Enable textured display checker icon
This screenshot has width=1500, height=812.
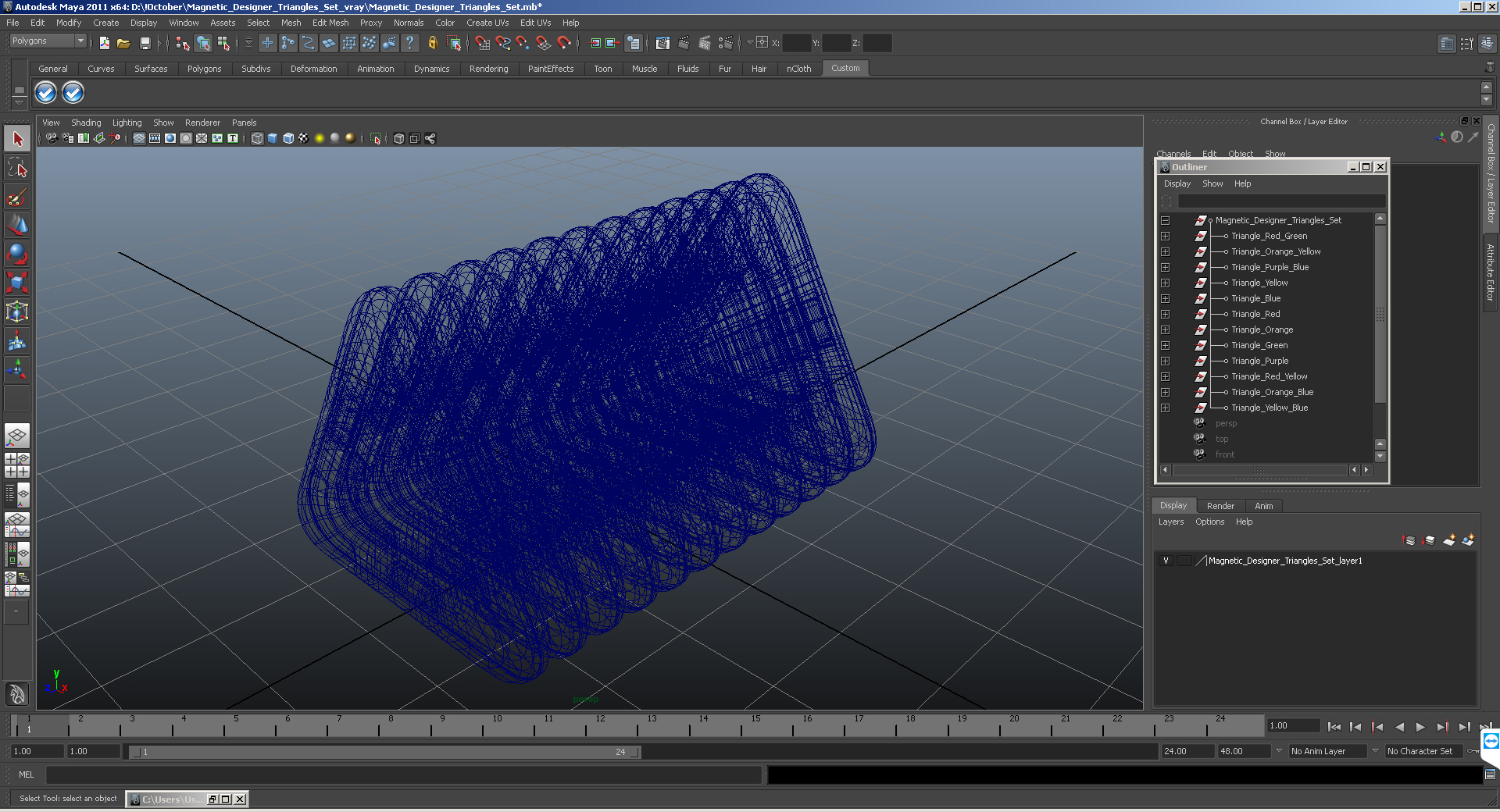[x=304, y=138]
